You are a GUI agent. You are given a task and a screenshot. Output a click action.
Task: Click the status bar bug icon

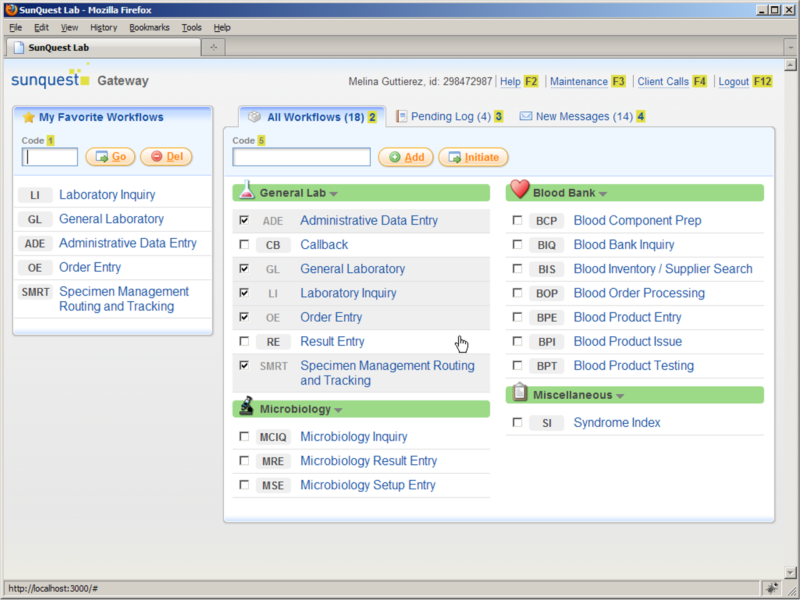click(772, 587)
